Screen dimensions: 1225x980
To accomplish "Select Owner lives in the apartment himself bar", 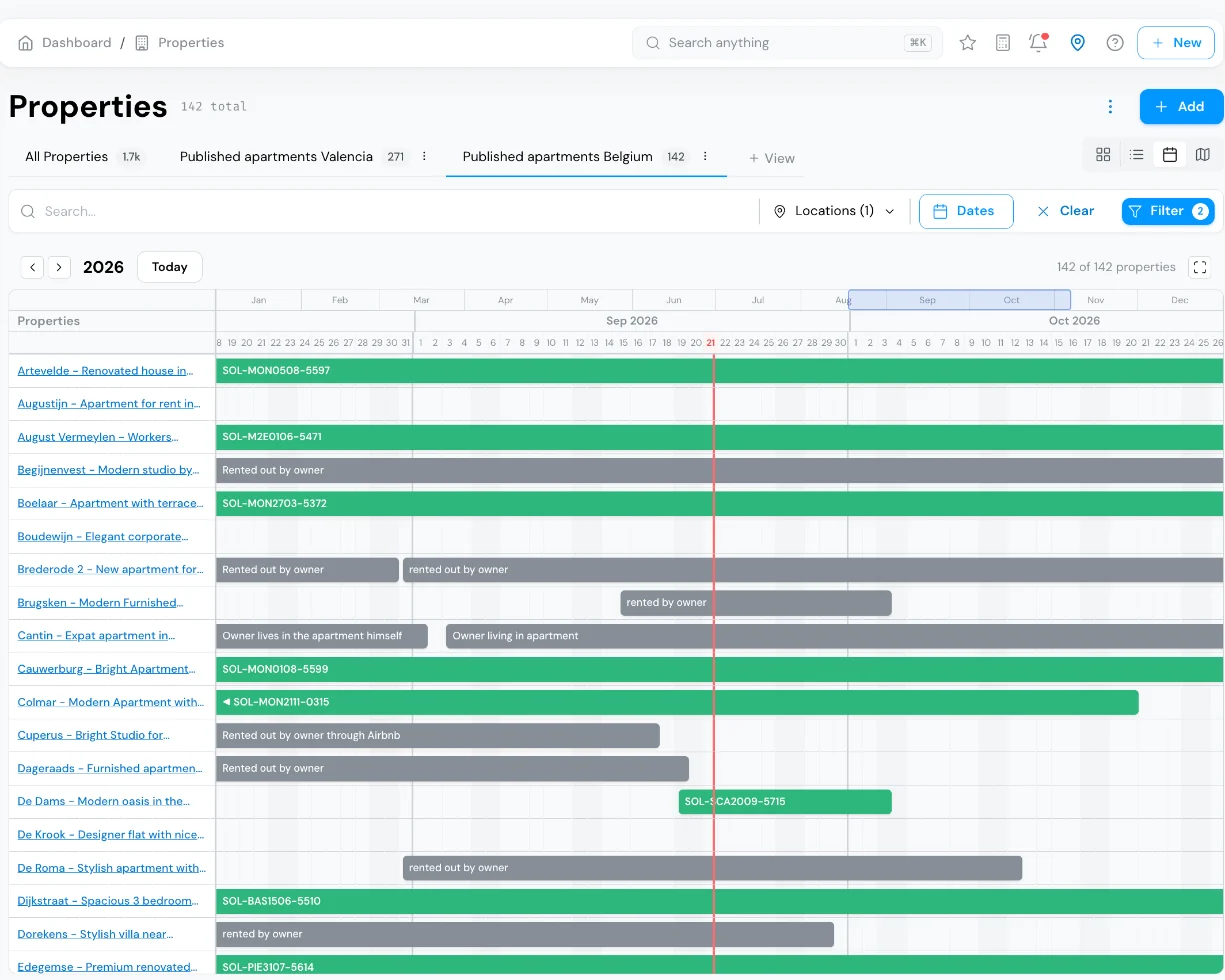I will [322, 636].
